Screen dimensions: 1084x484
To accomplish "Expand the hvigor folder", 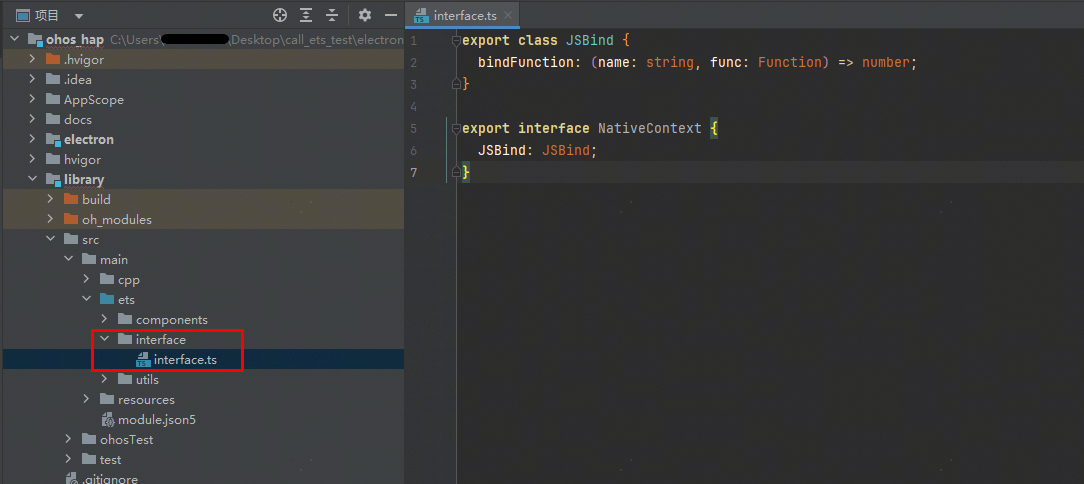I will coord(32,160).
